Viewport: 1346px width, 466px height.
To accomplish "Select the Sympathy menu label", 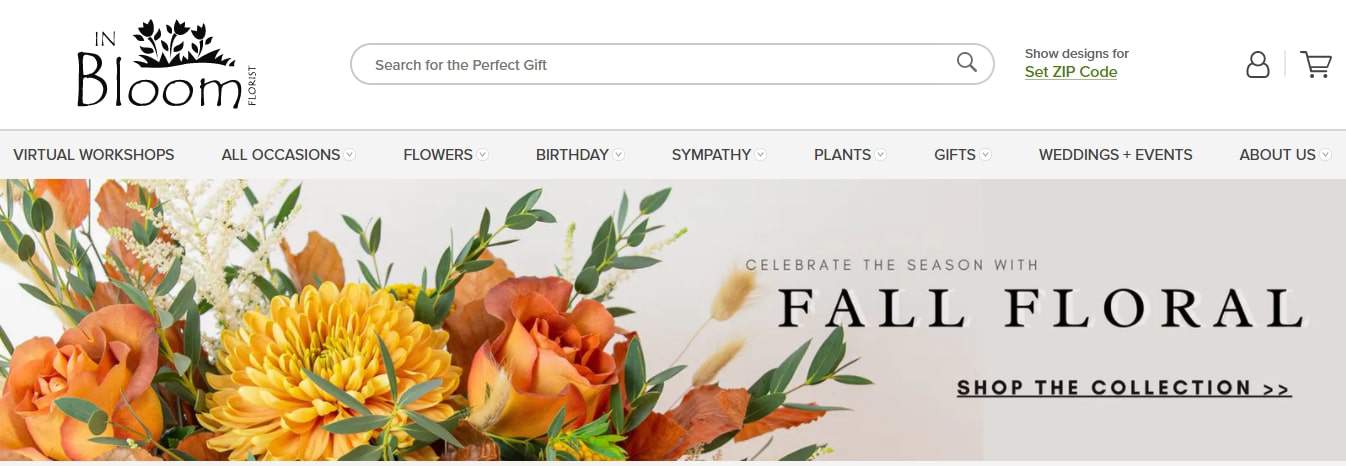I will [x=711, y=155].
